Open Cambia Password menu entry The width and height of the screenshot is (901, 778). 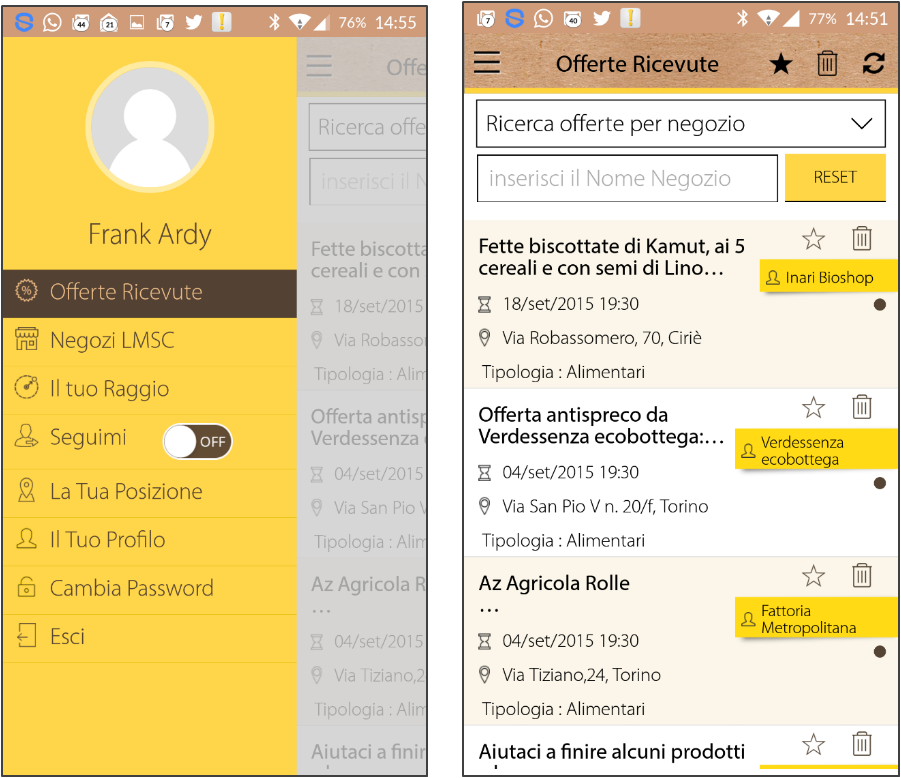pyautogui.click(x=131, y=588)
